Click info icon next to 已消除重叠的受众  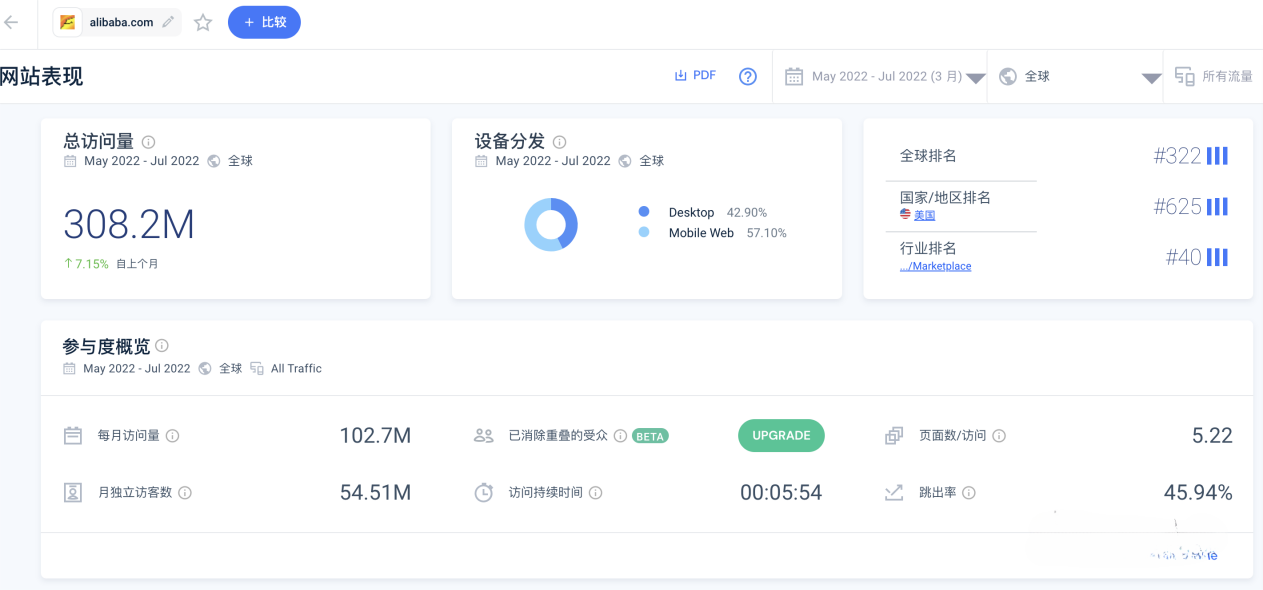pyautogui.click(x=620, y=436)
